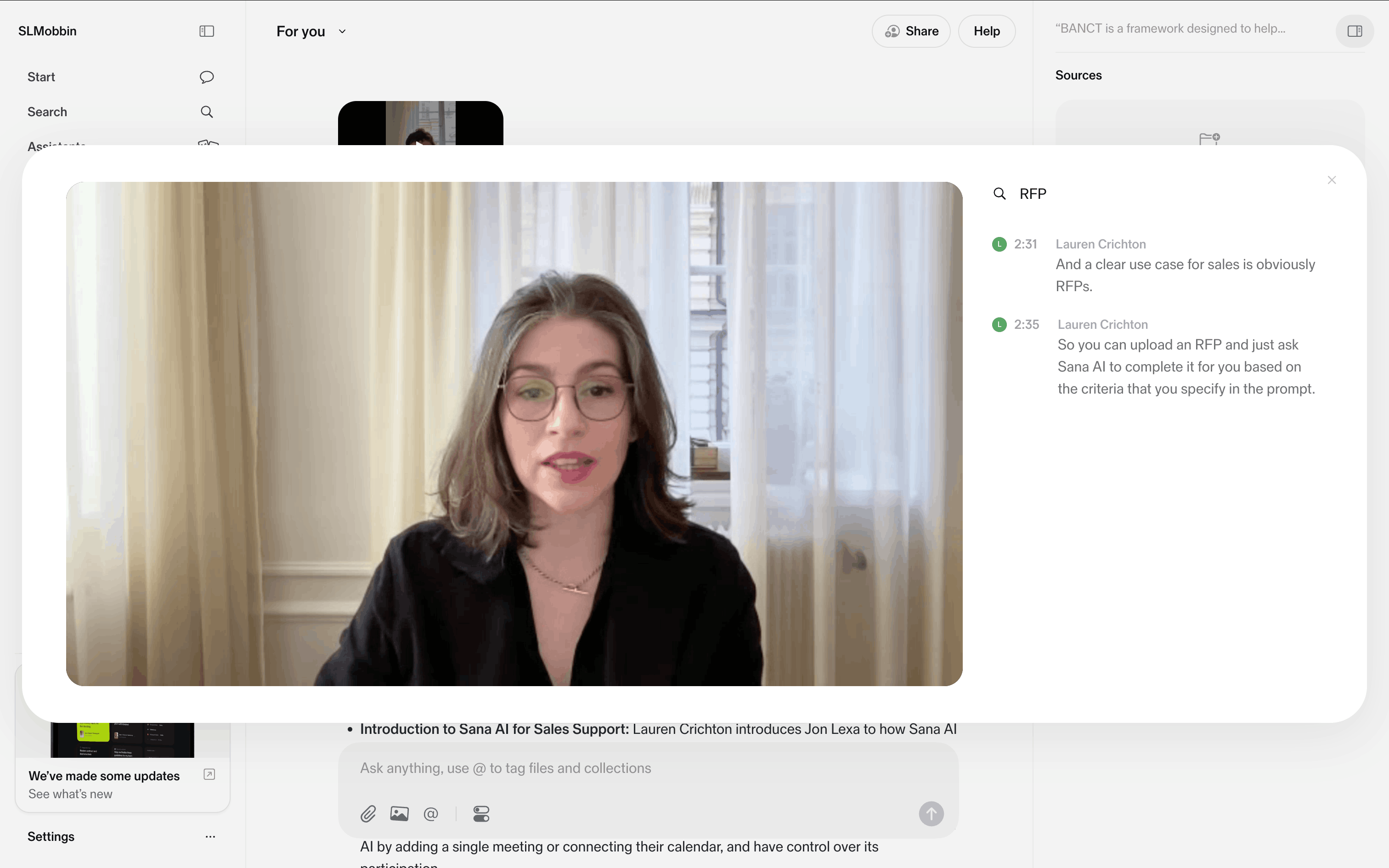
Task: Close the video transcript modal
Action: [1332, 180]
